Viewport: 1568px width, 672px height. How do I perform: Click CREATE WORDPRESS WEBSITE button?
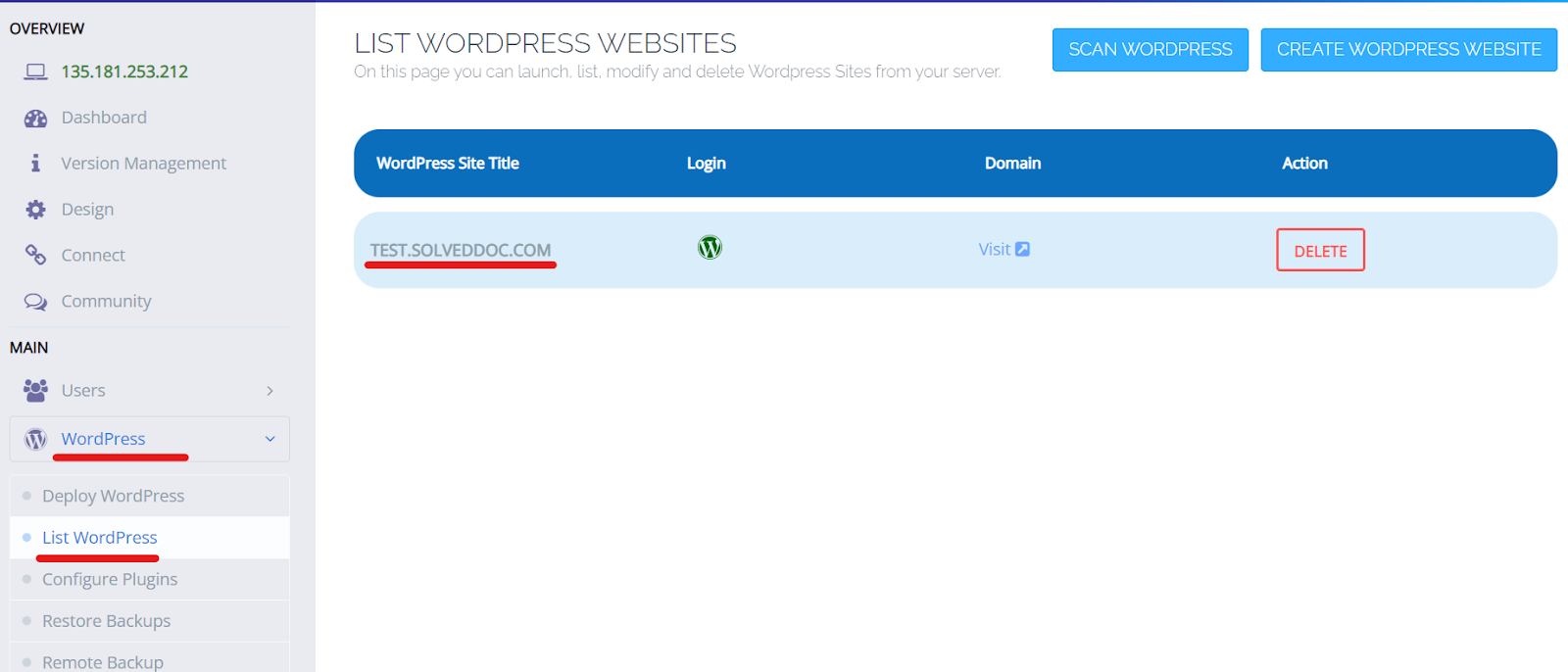coord(1408,50)
